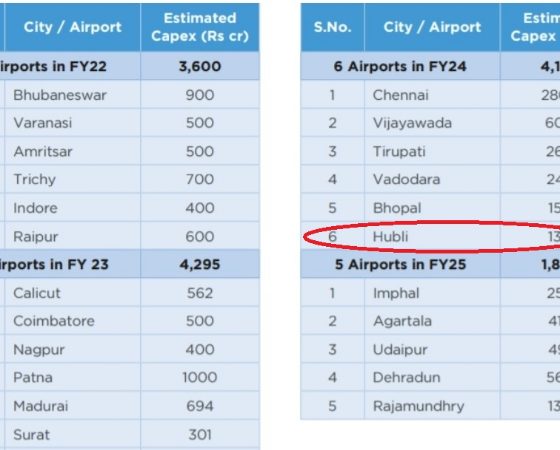Click the Madurai city cell
The height and width of the screenshot is (450, 560).
72,406
